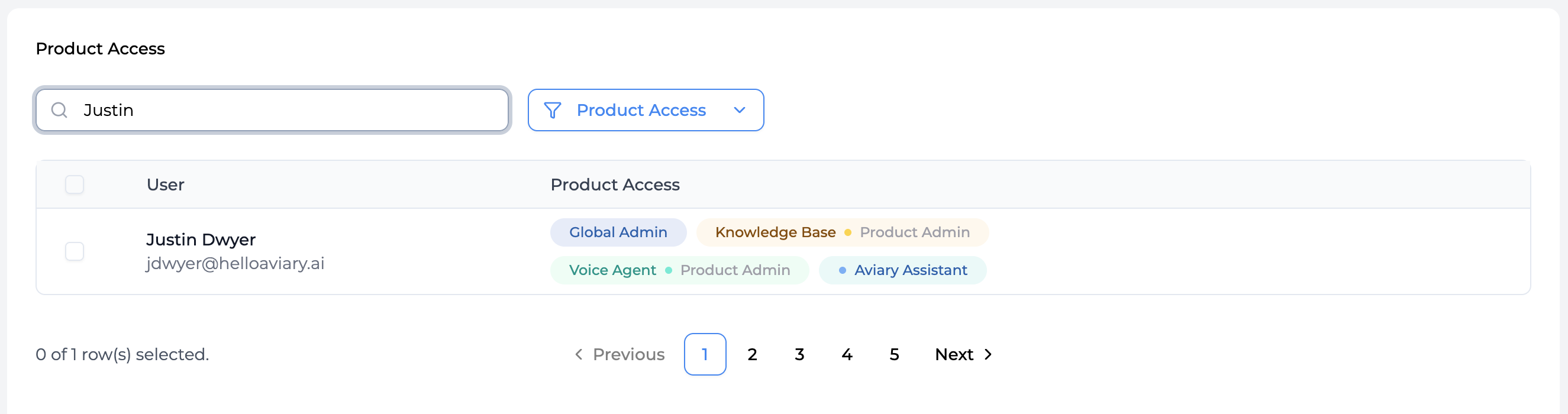
Task: Open the Product Access filter dropdown
Action: [x=641, y=110]
